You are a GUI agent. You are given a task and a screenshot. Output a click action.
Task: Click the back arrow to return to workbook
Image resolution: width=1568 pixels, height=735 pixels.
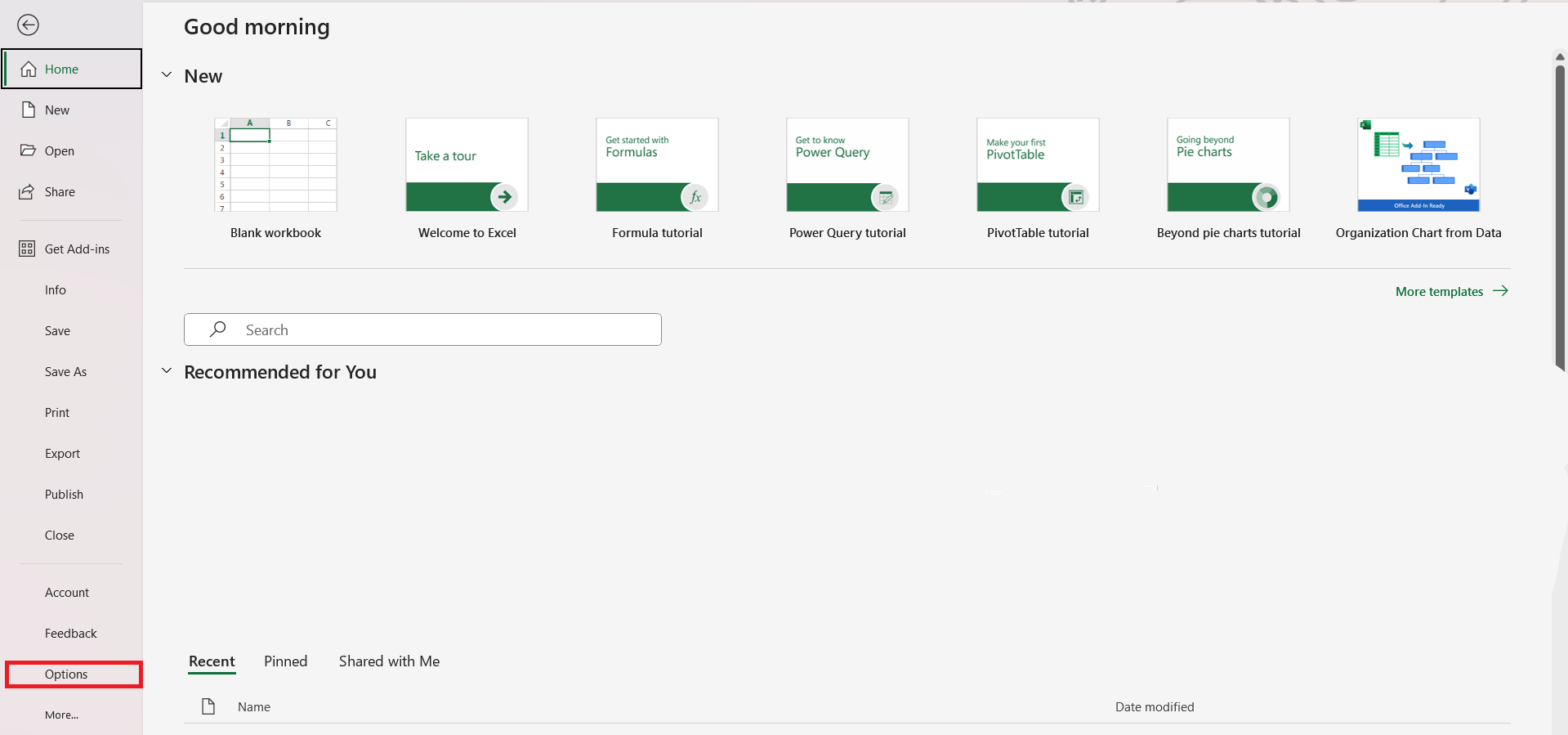tap(28, 25)
